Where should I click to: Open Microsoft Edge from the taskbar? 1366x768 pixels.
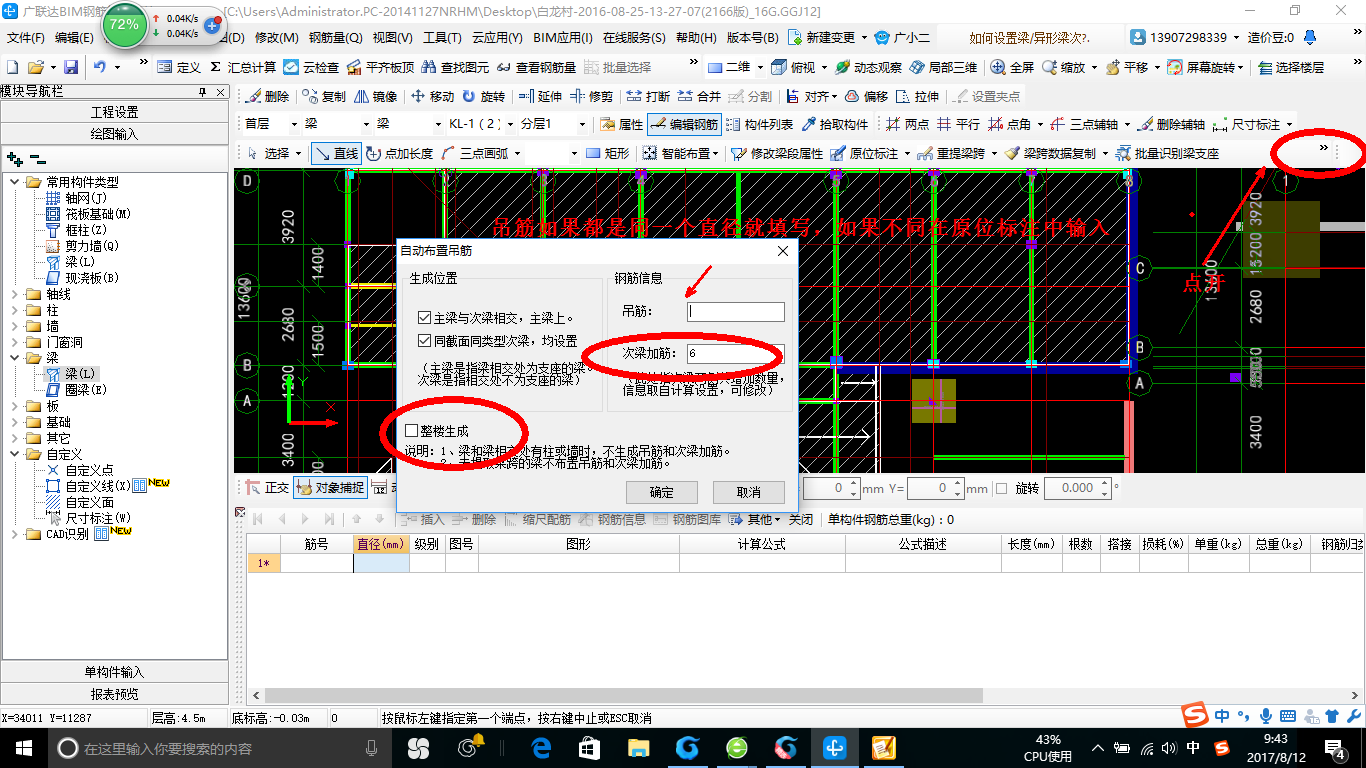pos(542,747)
